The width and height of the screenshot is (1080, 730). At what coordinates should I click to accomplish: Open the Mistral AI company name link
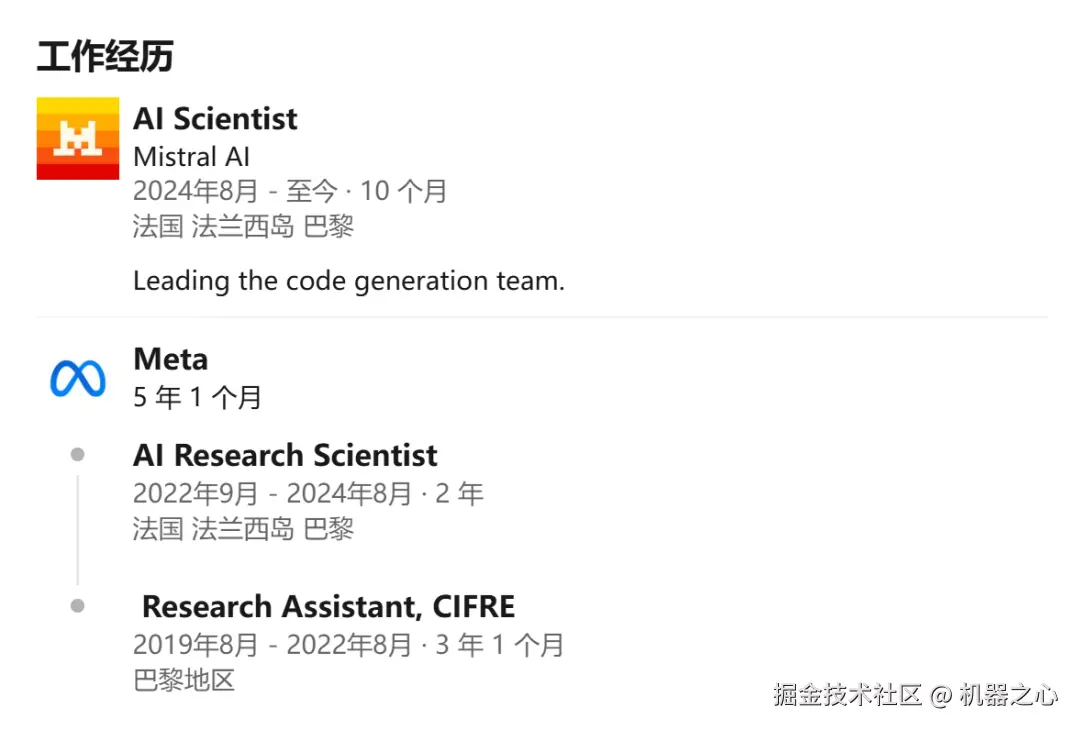click(x=191, y=157)
